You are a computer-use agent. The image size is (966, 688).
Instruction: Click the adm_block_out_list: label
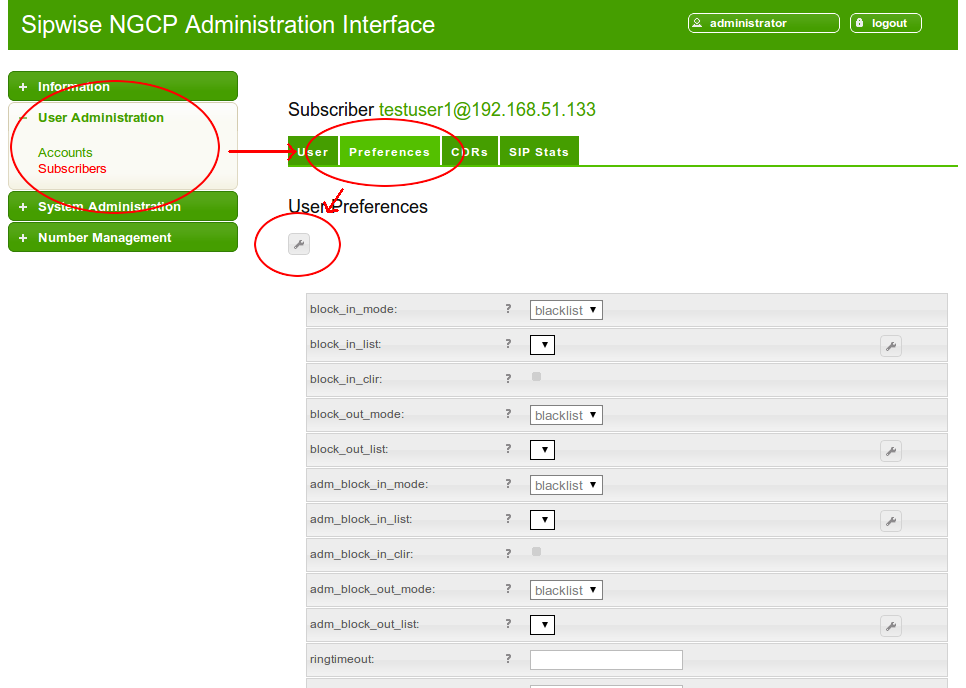click(x=365, y=625)
